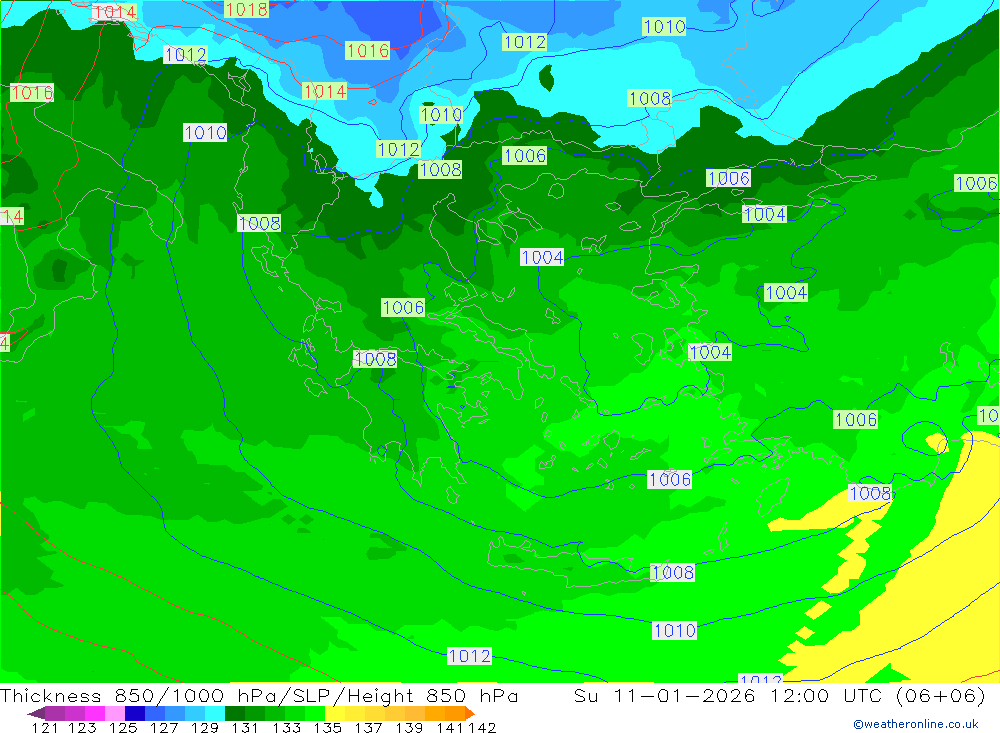Click the legend value 142
This screenshot has width=1000, height=733.
click(x=482, y=727)
